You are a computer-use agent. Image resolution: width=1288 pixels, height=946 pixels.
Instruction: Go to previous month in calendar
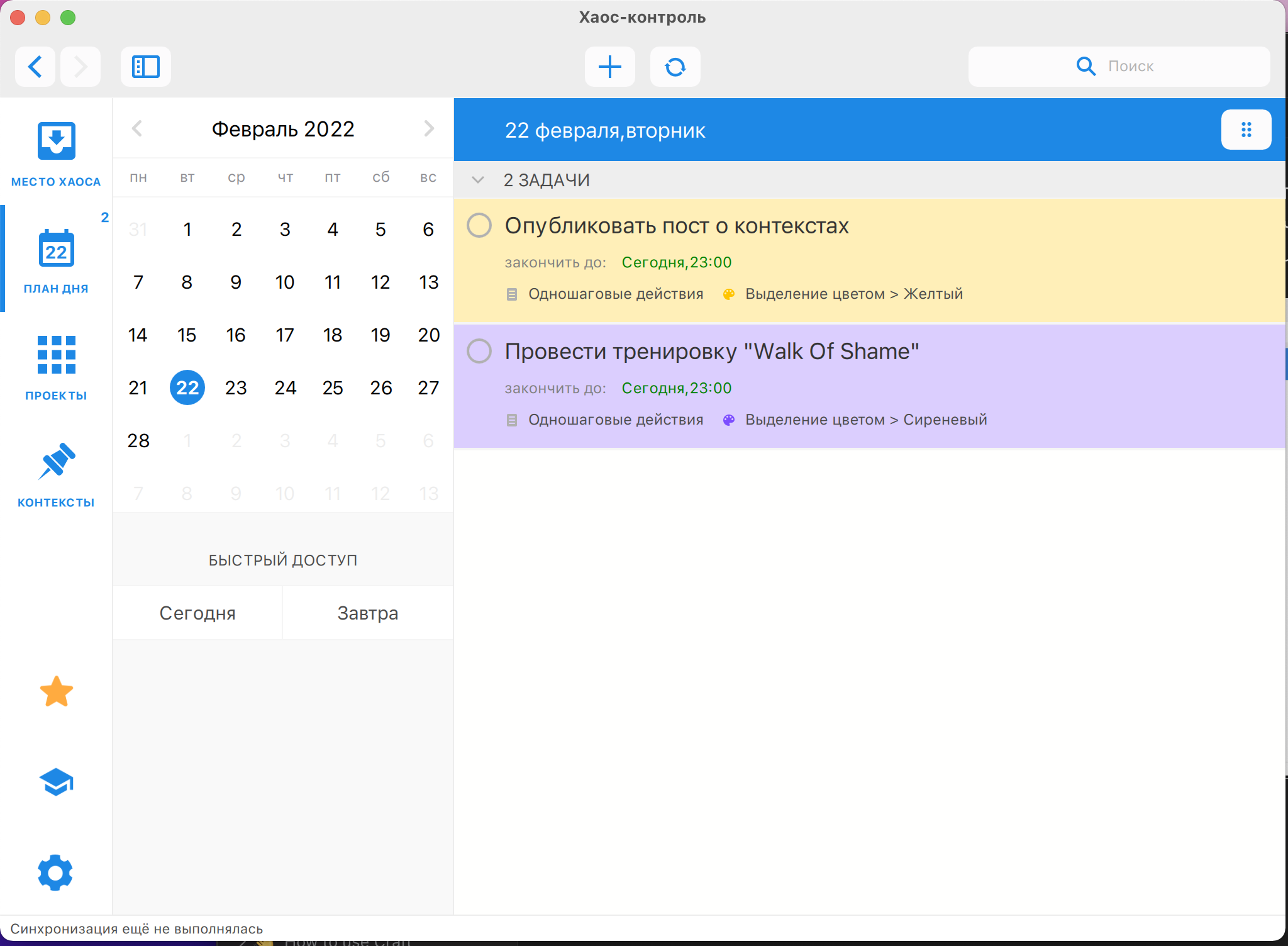coord(137,129)
